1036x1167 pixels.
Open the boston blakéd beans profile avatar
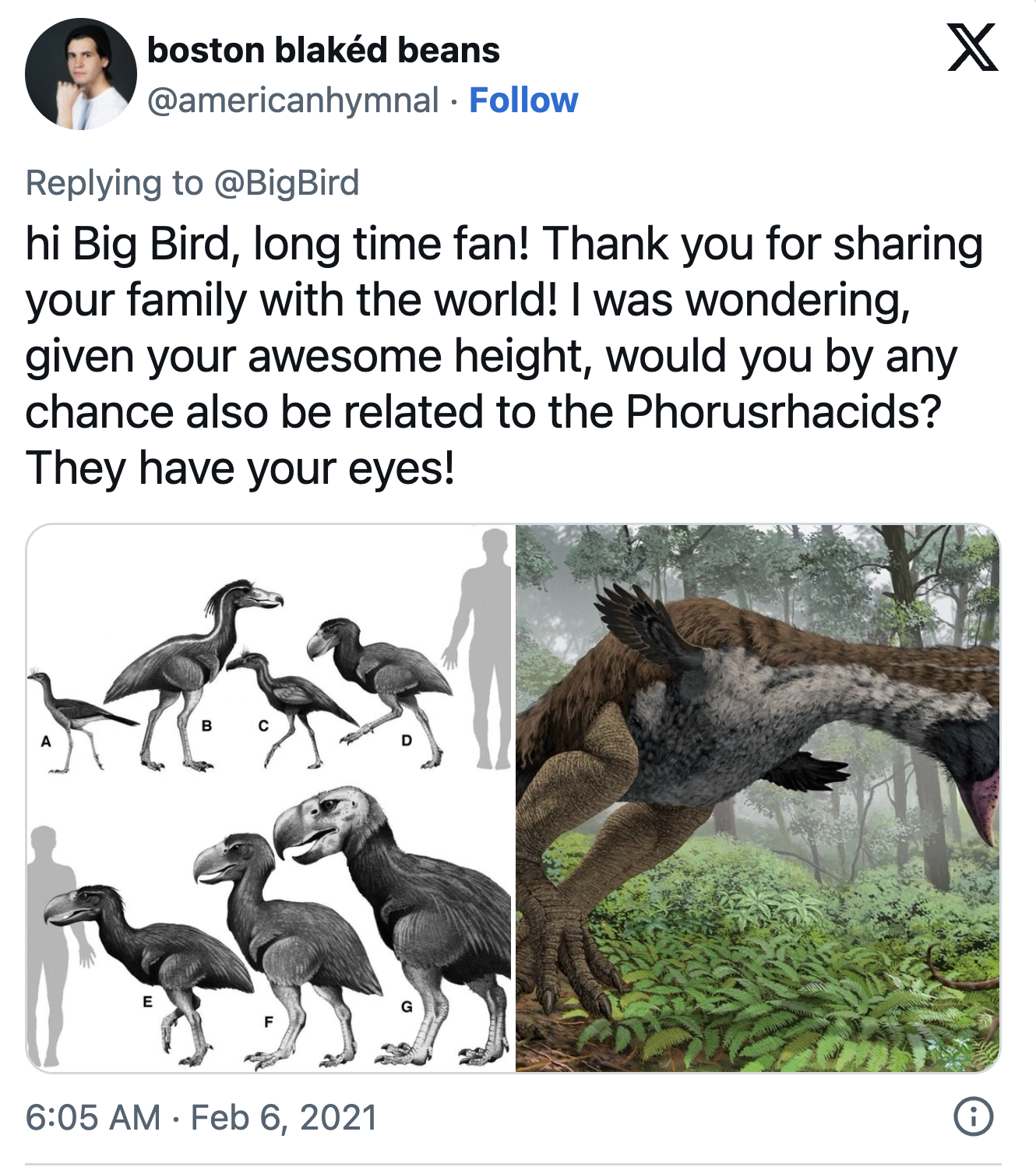(x=80, y=74)
